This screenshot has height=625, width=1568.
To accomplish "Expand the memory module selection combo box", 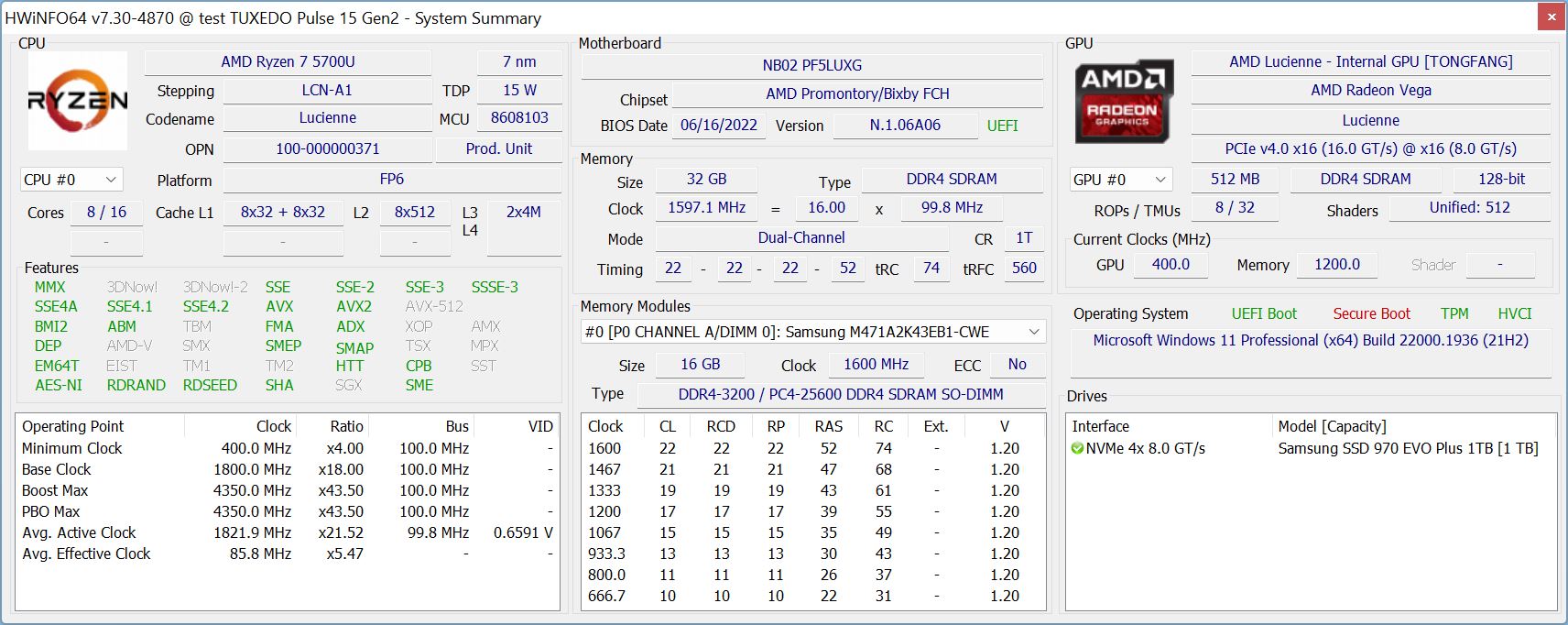I will click(813, 332).
